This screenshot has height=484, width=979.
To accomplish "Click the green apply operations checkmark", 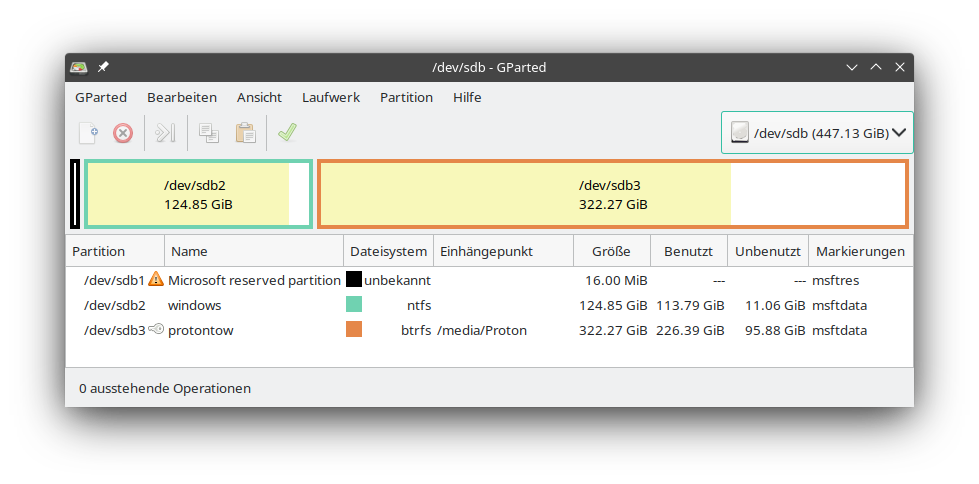I will click(x=287, y=132).
